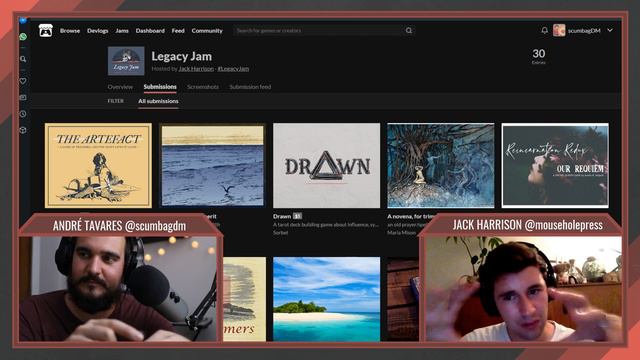Switch to the Screenshots tab
Screen dimensions: 640x360
tap(203, 87)
